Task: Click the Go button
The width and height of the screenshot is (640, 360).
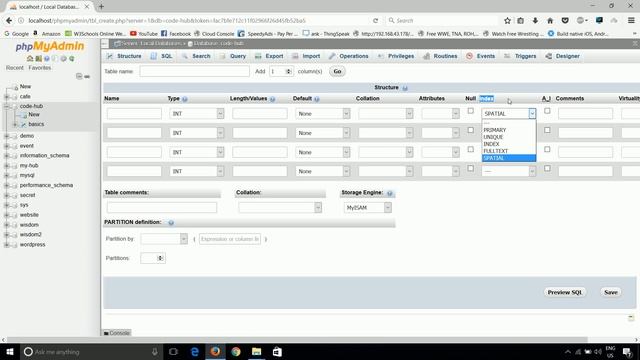Action: pyautogui.click(x=337, y=71)
